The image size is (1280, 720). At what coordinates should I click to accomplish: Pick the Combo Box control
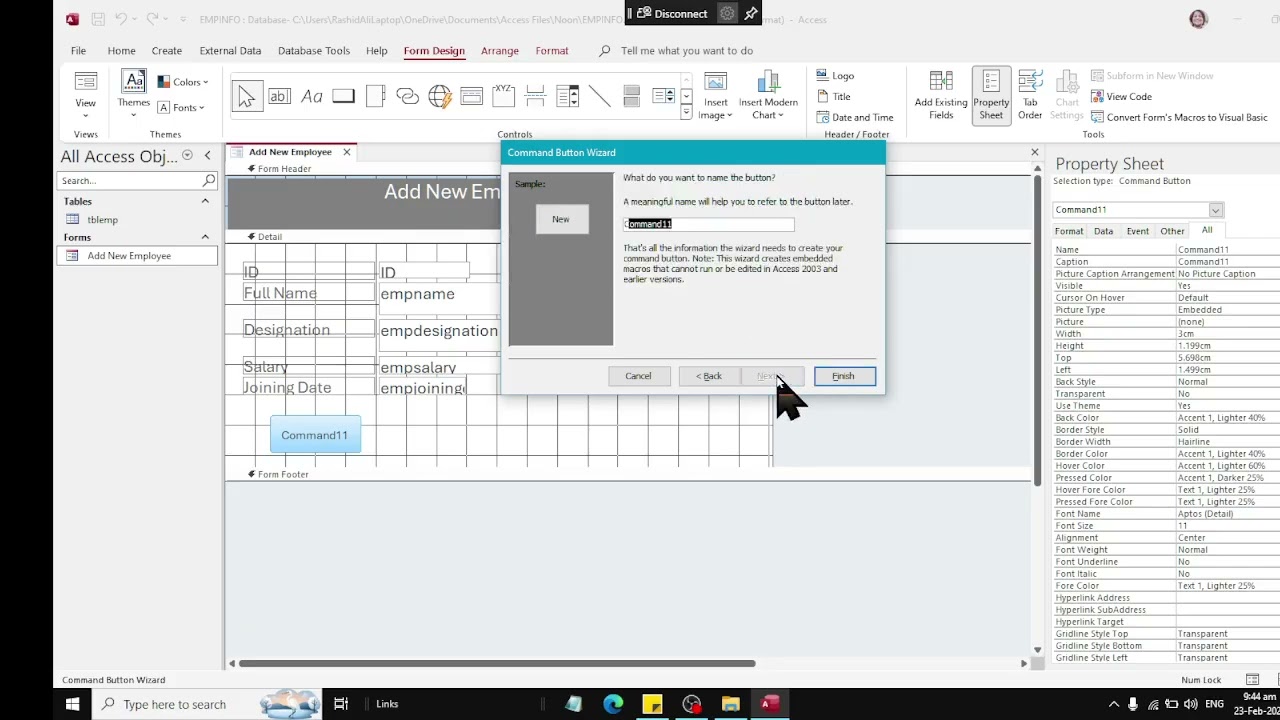567,96
